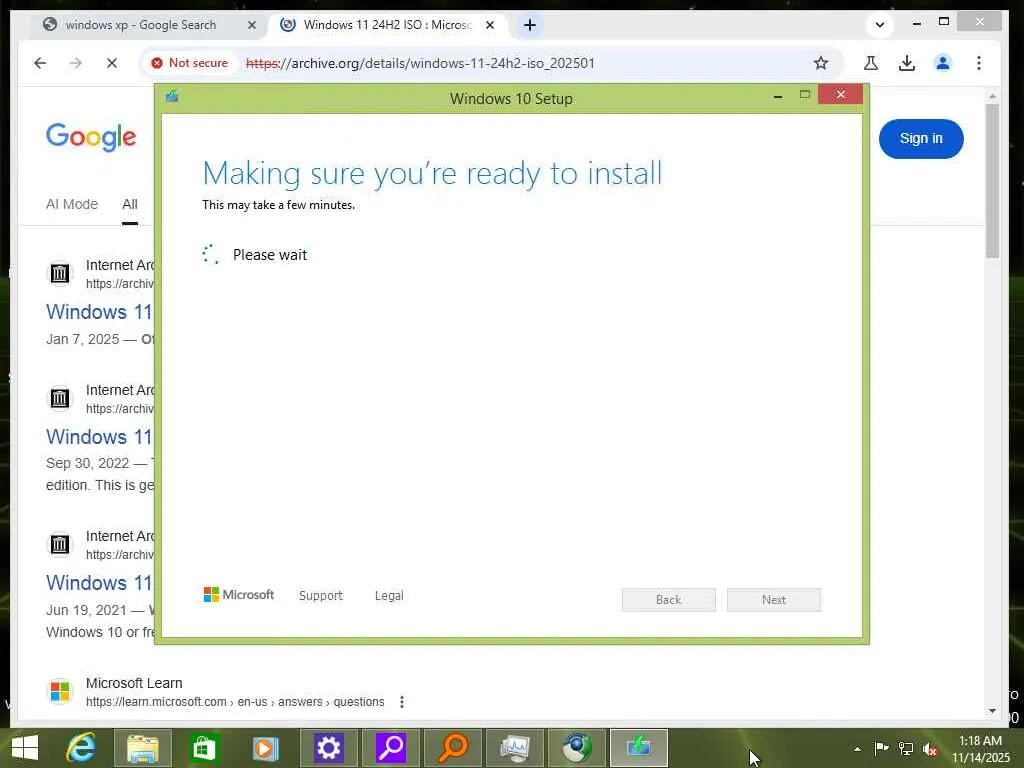1024x768 pixels.
Task: Click the Windows 10 Setup title icon
Action: pyautogui.click(x=172, y=97)
